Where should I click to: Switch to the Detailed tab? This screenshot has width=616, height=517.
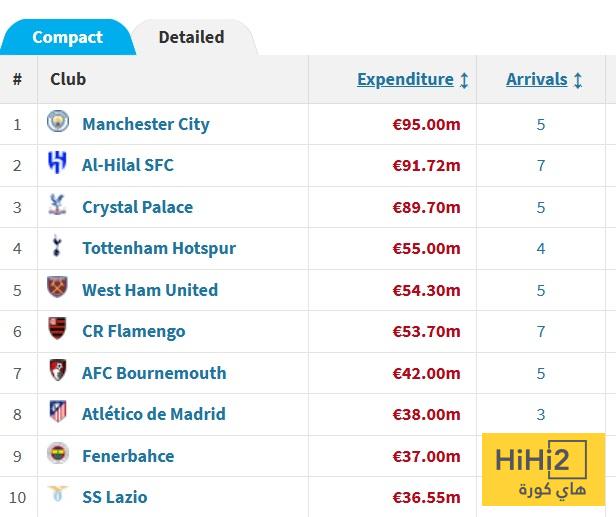click(191, 38)
